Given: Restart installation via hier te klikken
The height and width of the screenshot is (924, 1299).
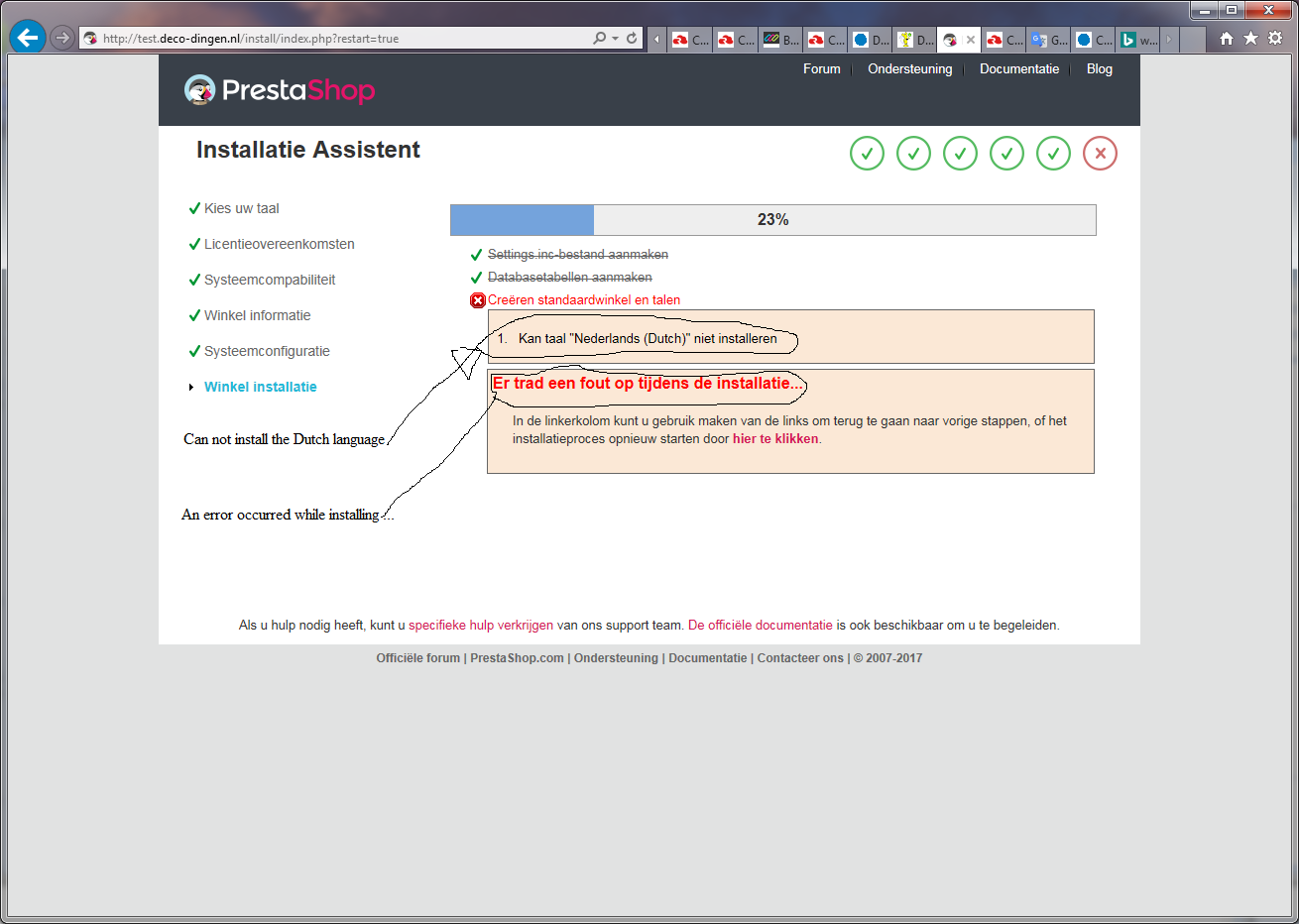Looking at the screenshot, I should (775, 438).
